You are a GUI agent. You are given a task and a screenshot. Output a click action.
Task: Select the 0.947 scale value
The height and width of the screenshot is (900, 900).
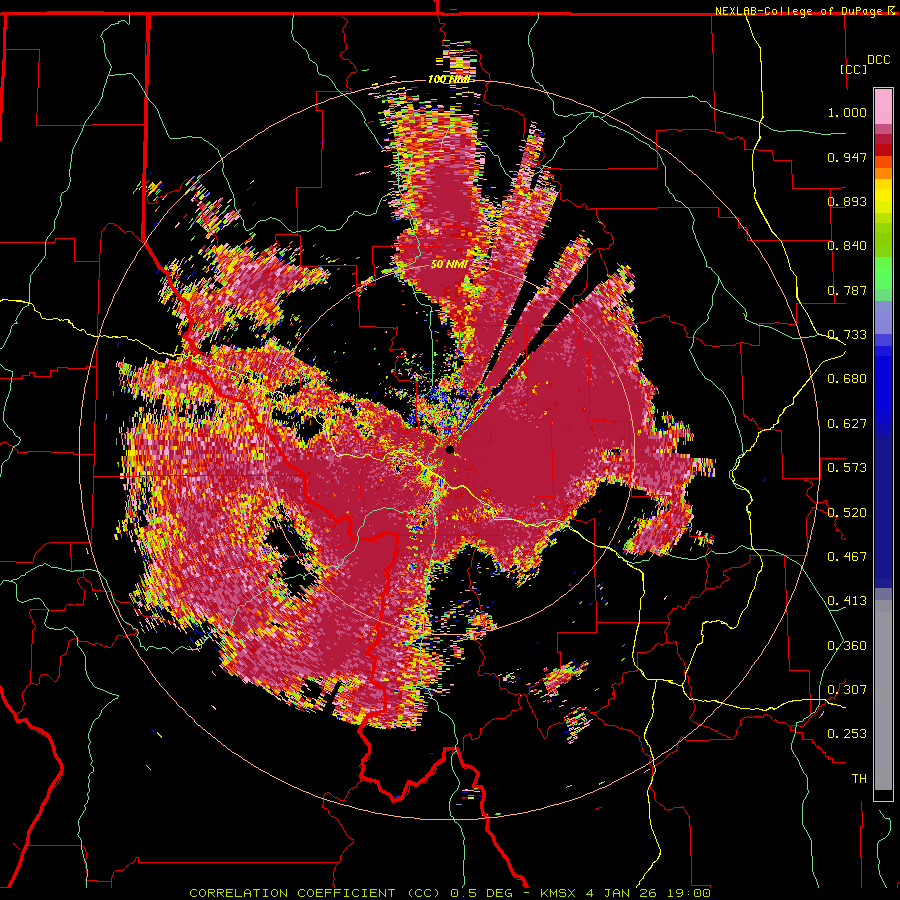(847, 157)
